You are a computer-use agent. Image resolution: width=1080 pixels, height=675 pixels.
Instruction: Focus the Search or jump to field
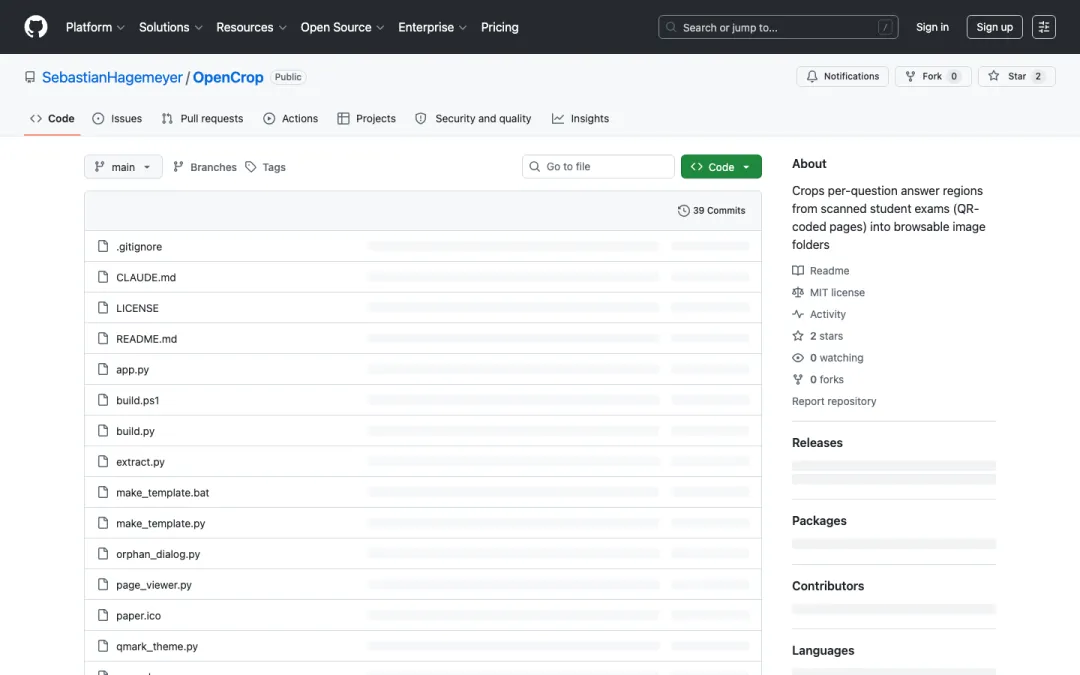coord(778,28)
